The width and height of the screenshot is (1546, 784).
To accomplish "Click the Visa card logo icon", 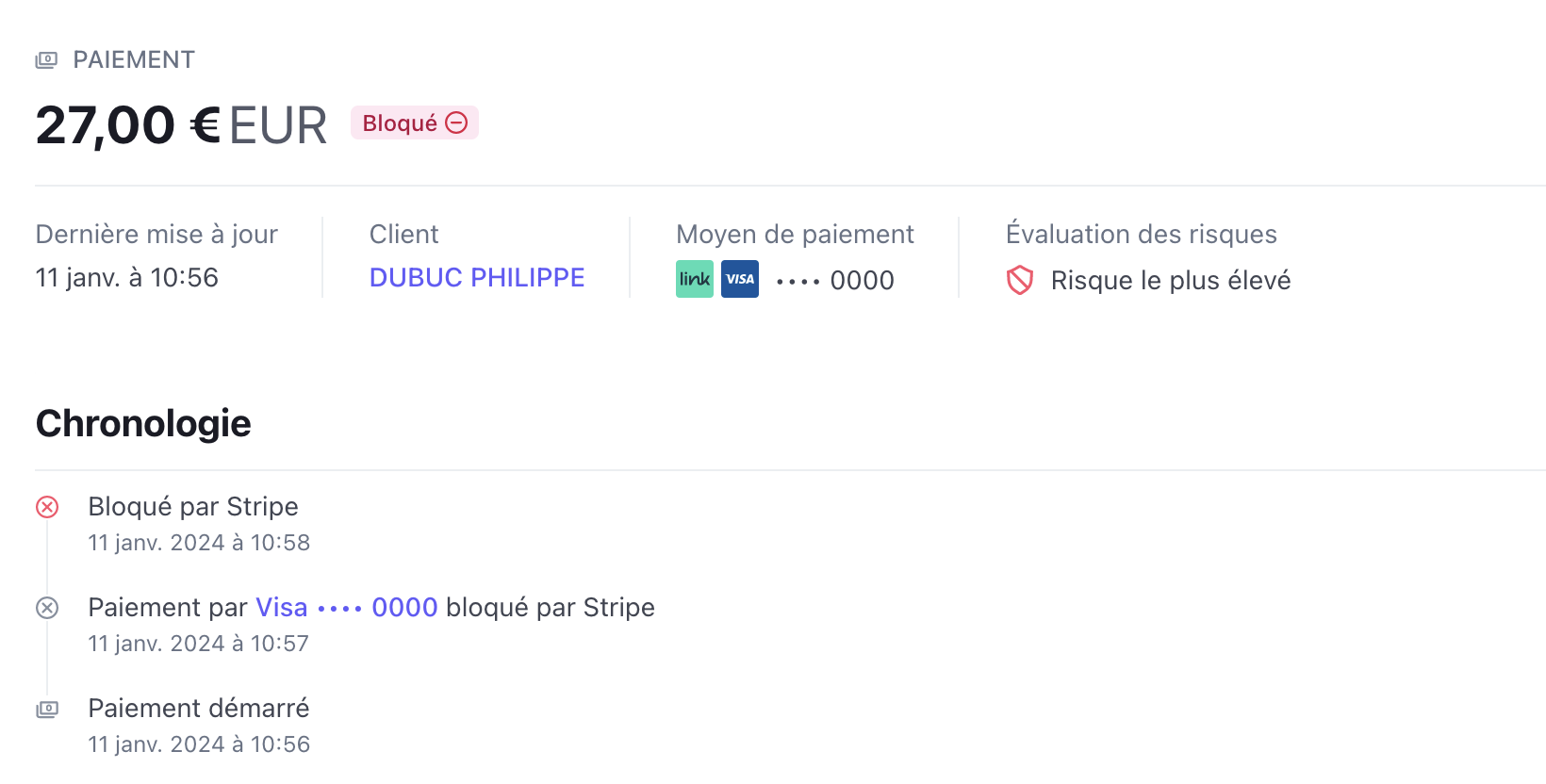I will coord(740,279).
